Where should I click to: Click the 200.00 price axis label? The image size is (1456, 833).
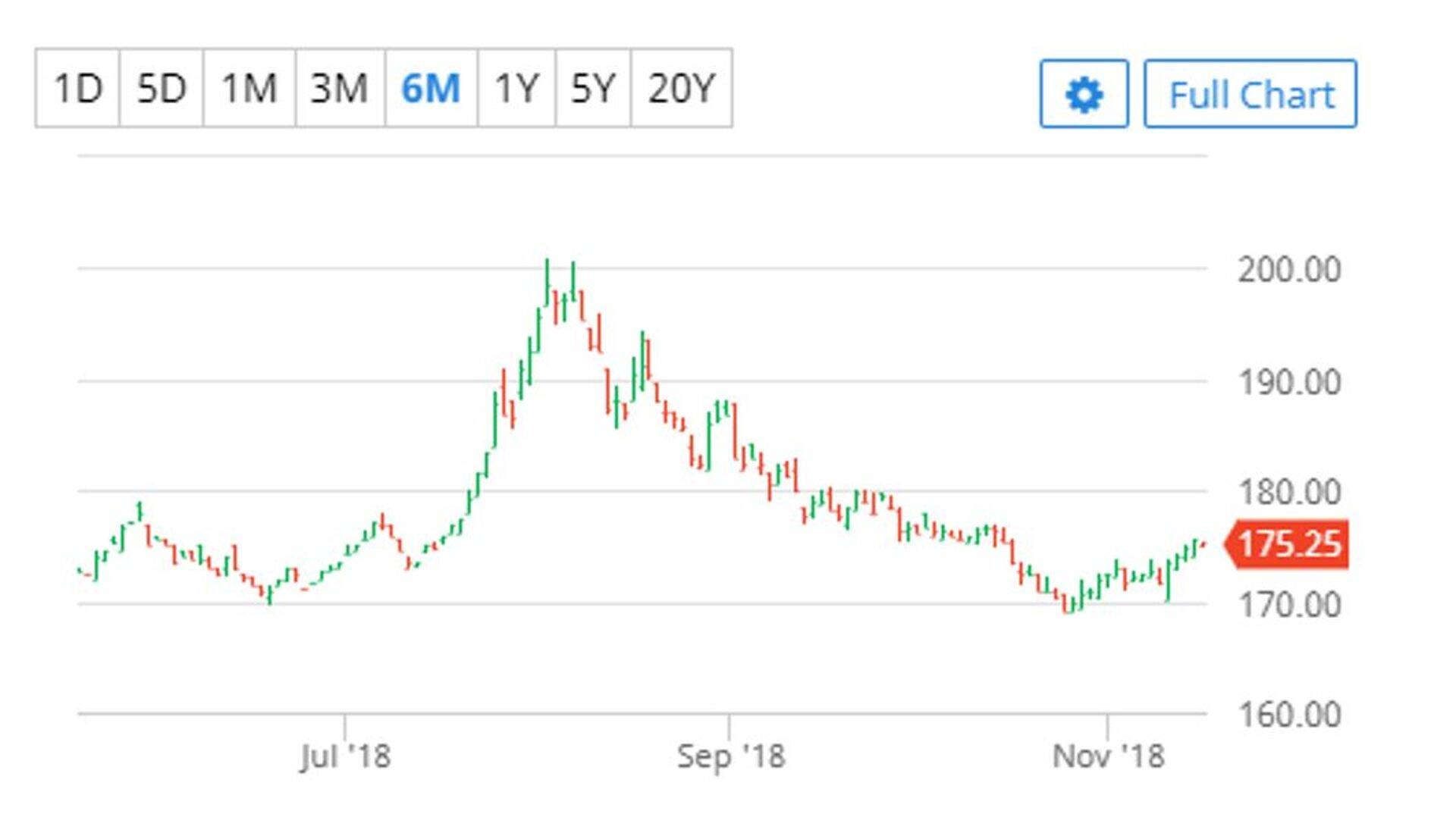(x=1288, y=269)
